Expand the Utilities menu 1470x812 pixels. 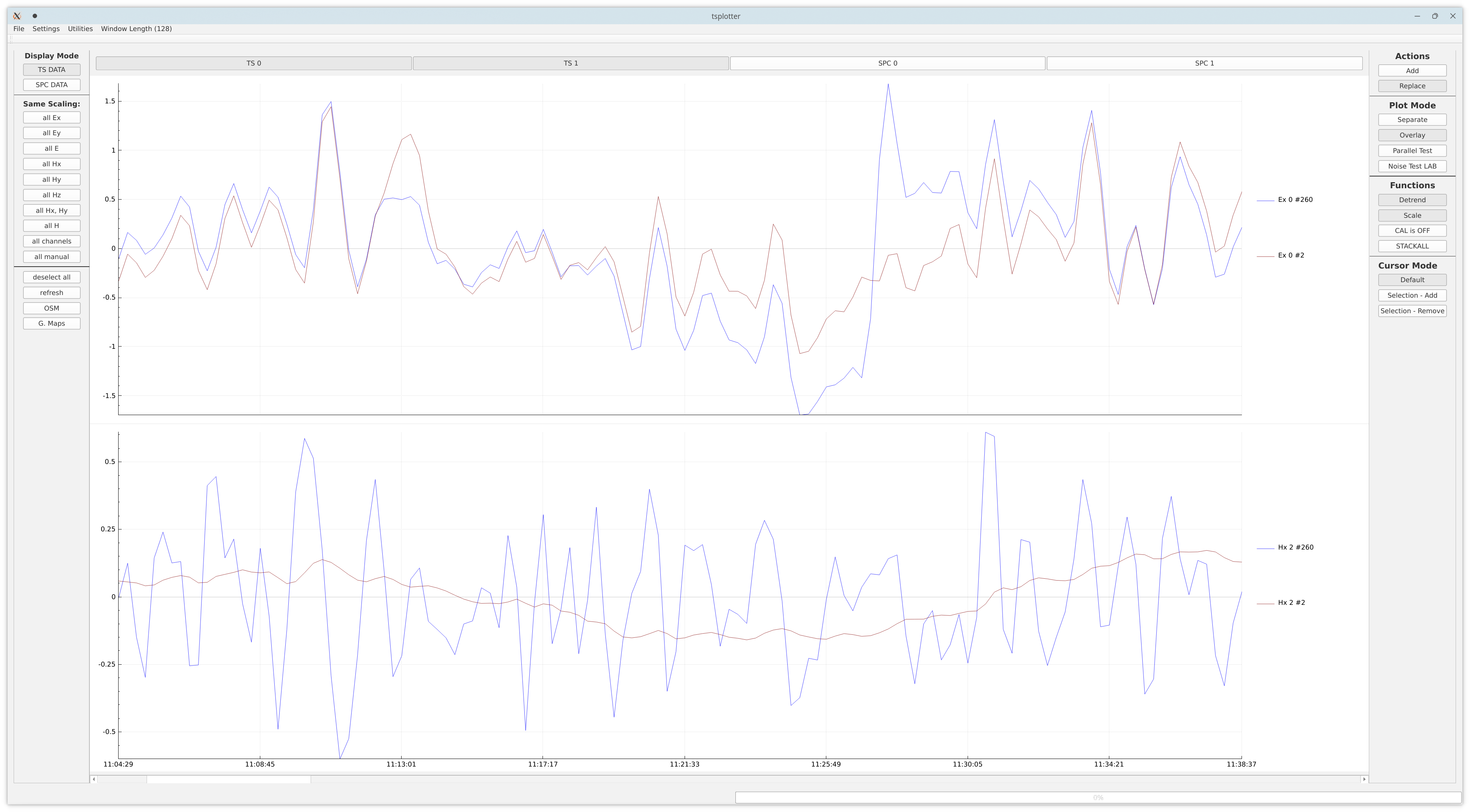pyautogui.click(x=80, y=28)
